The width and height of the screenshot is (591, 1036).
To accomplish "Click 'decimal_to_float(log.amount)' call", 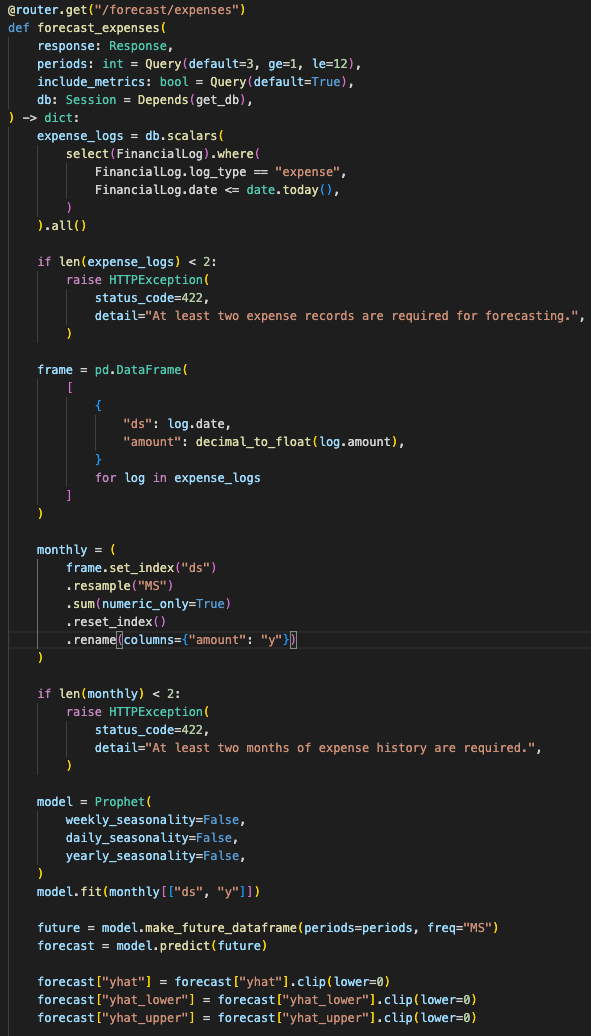I will click(x=296, y=441).
